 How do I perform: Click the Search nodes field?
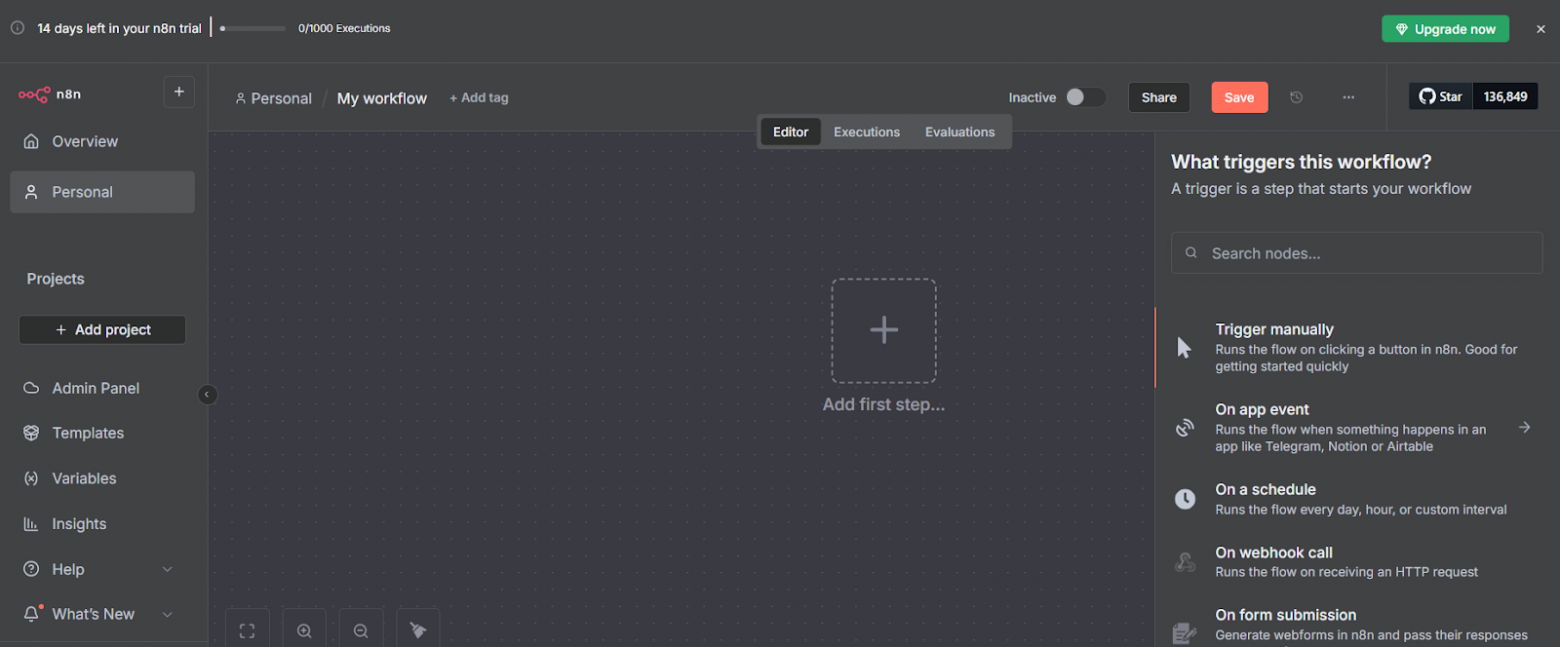coord(1357,253)
